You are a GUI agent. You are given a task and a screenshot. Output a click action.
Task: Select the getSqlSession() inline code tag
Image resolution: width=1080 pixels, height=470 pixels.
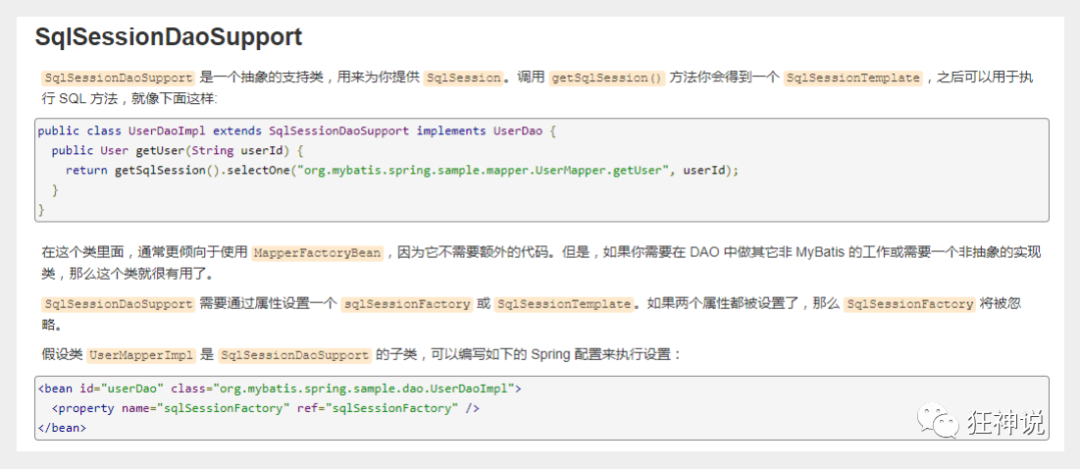tap(607, 78)
